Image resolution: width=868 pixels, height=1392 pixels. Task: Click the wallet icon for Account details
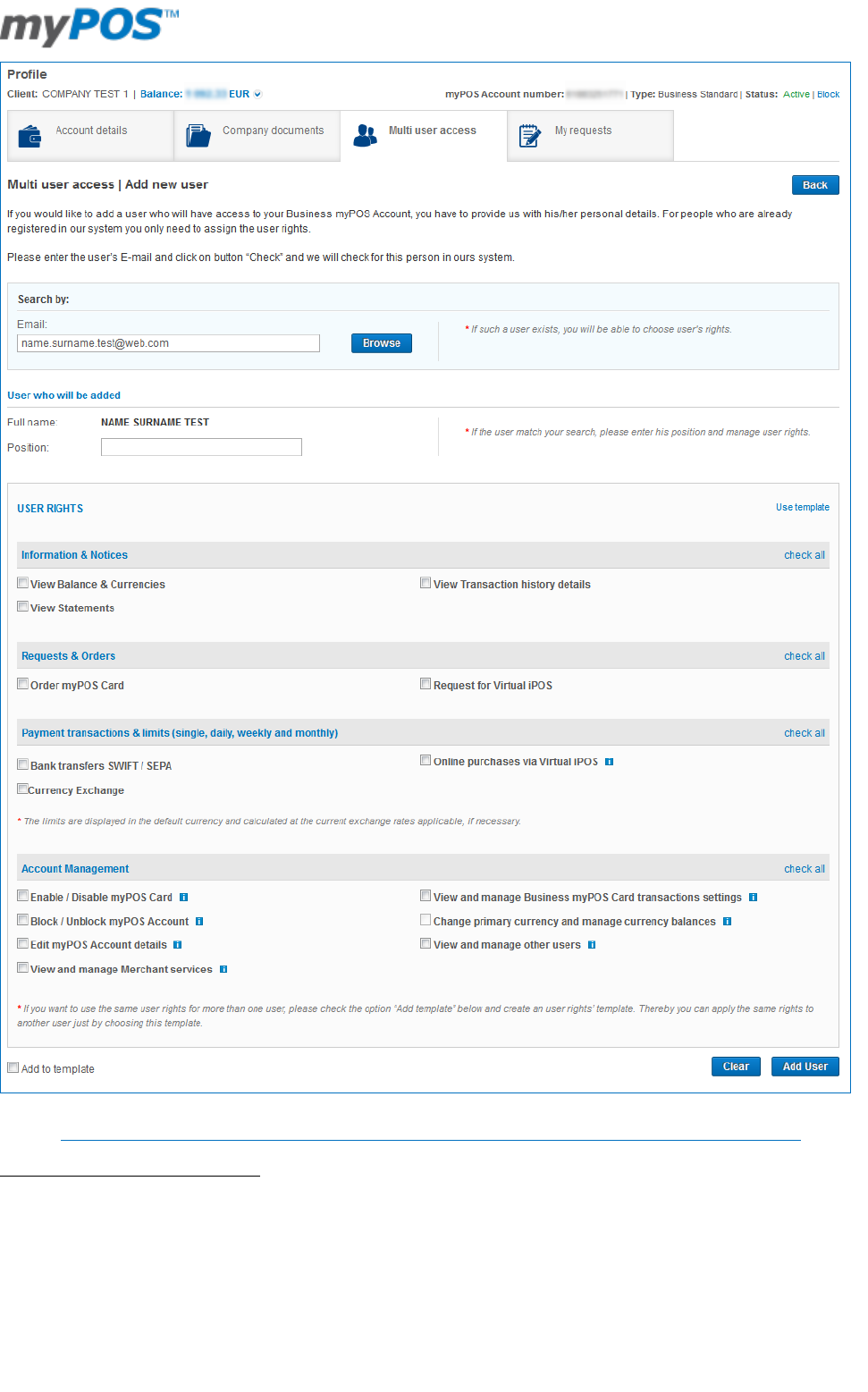click(29, 136)
